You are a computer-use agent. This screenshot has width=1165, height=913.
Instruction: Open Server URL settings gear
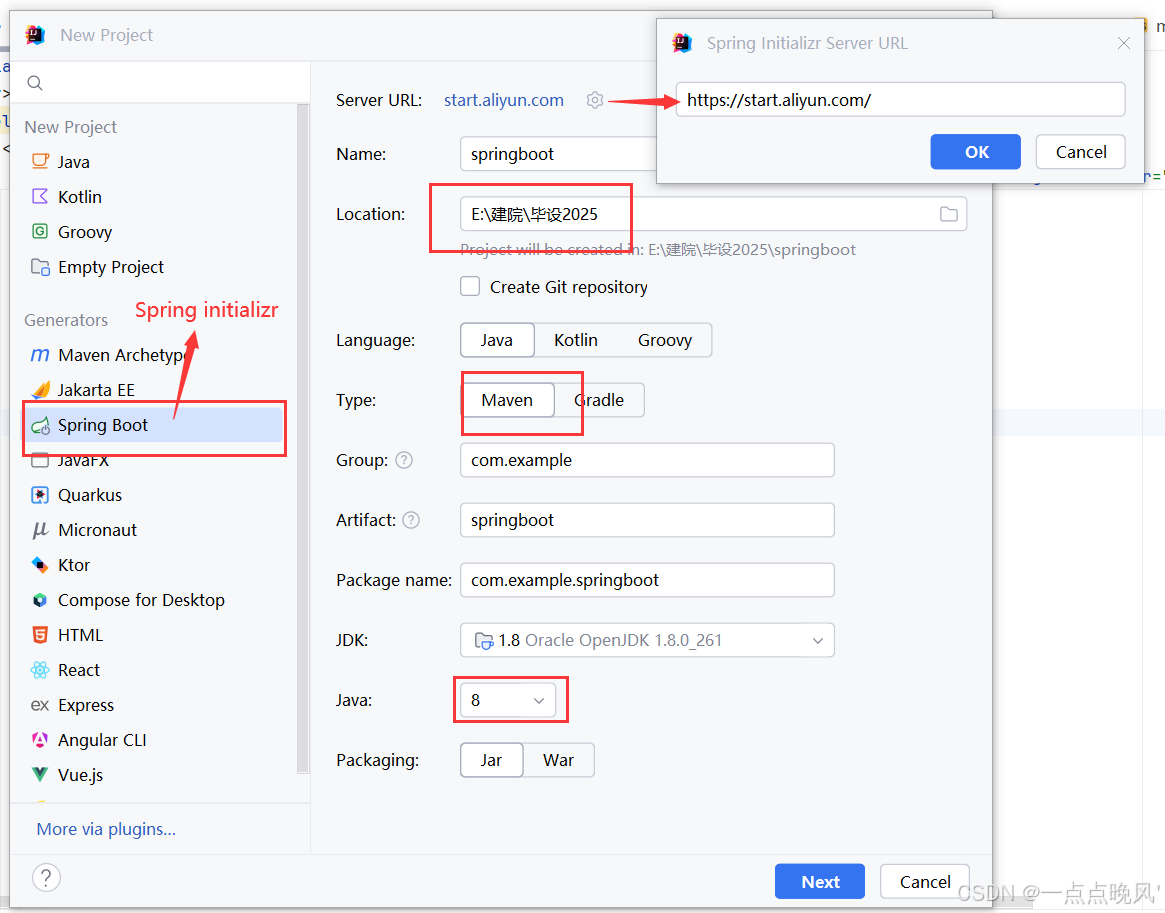tap(594, 100)
